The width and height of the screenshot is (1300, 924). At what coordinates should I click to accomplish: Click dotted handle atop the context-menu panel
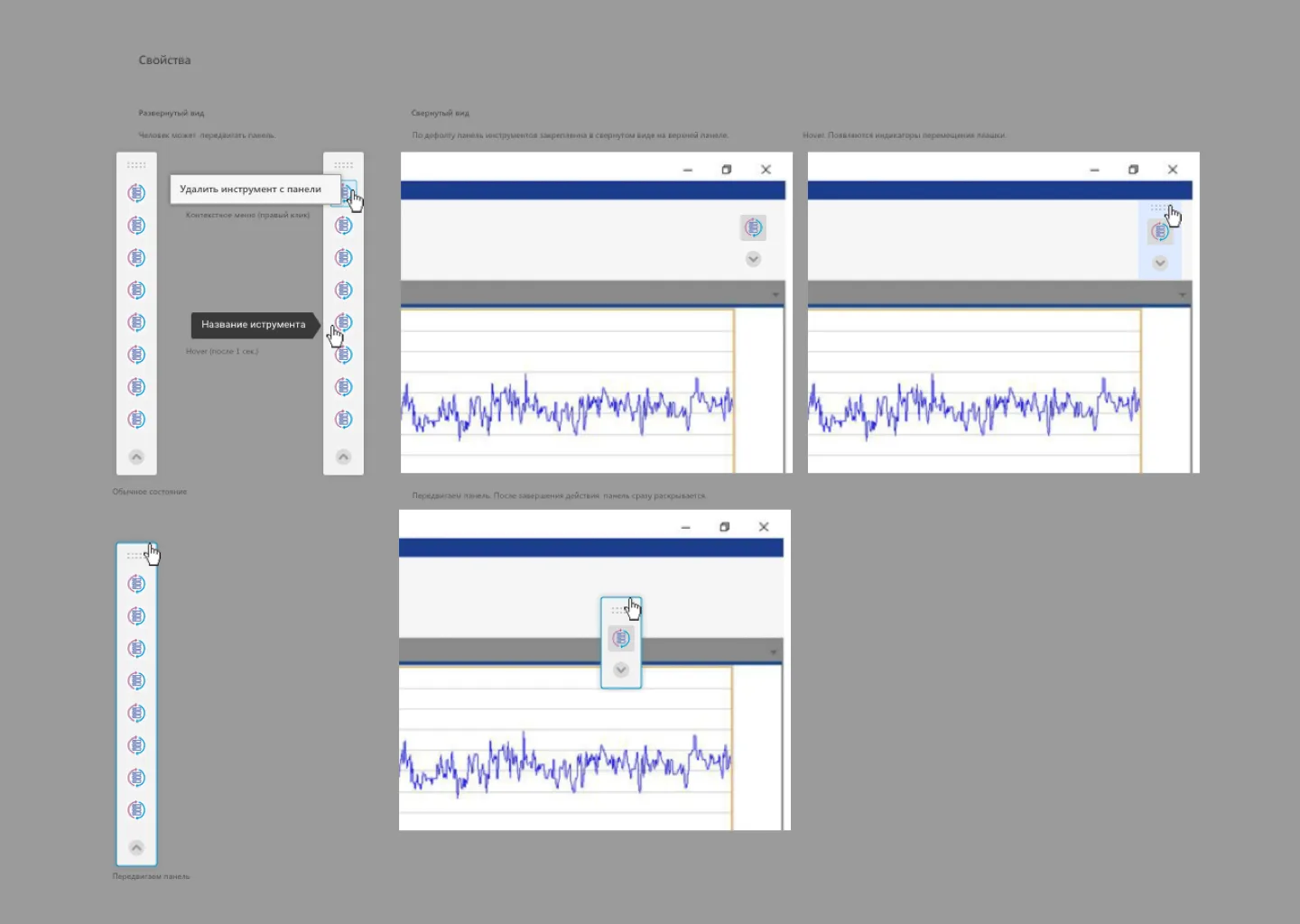click(344, 165)
